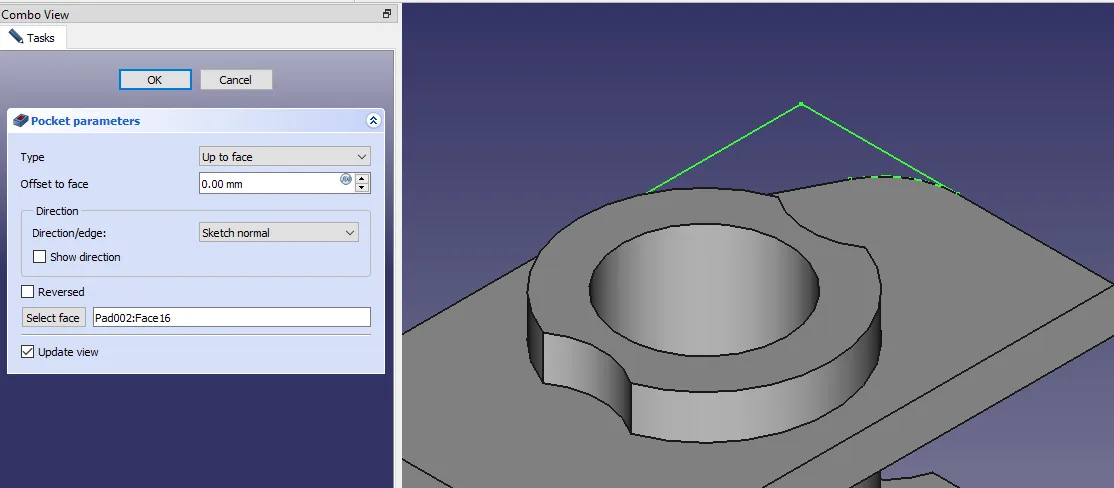Click the pencil icon on the Tasks tab
Image resolution: width=1114 pixels, height=488 pixels.
pyautogui.click(x=16, y=37)
